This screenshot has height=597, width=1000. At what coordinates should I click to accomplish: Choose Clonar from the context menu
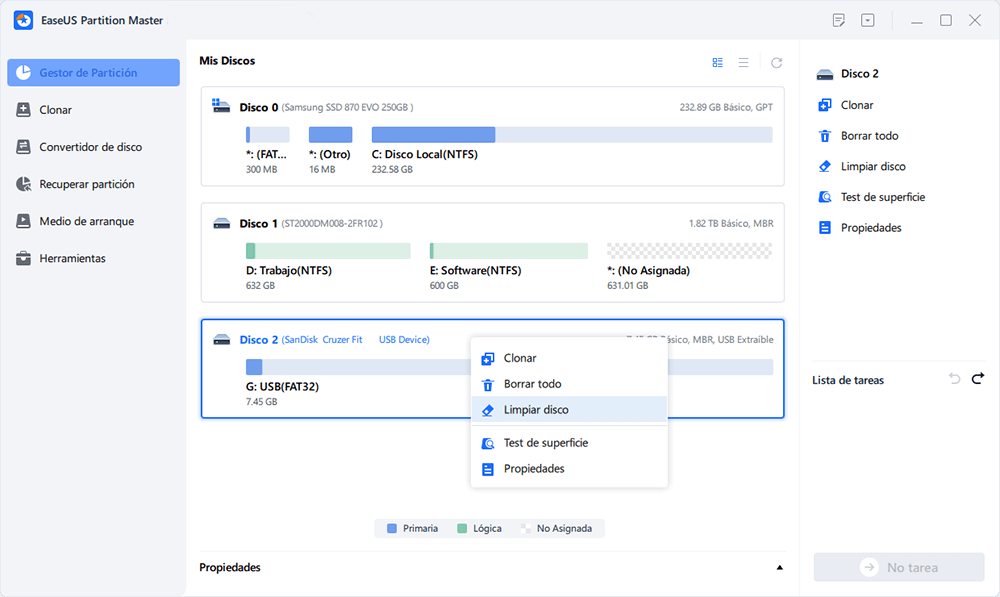click(x=569, y=358)
